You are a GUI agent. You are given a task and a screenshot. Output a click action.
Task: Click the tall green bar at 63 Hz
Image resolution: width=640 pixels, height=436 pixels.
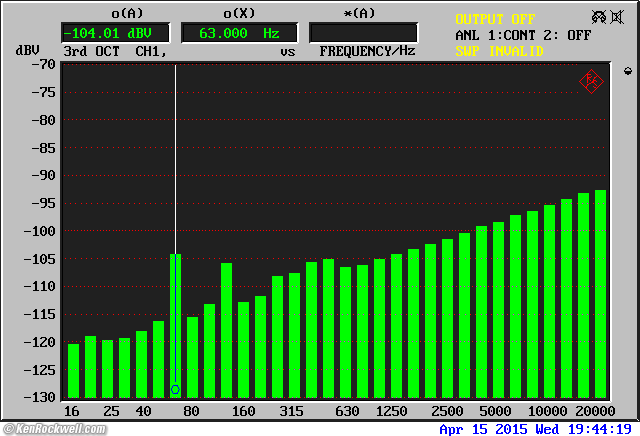tap(175, 320)
